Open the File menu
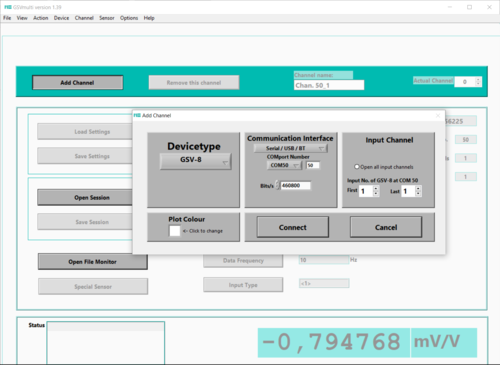 click(x=7, y=18)
